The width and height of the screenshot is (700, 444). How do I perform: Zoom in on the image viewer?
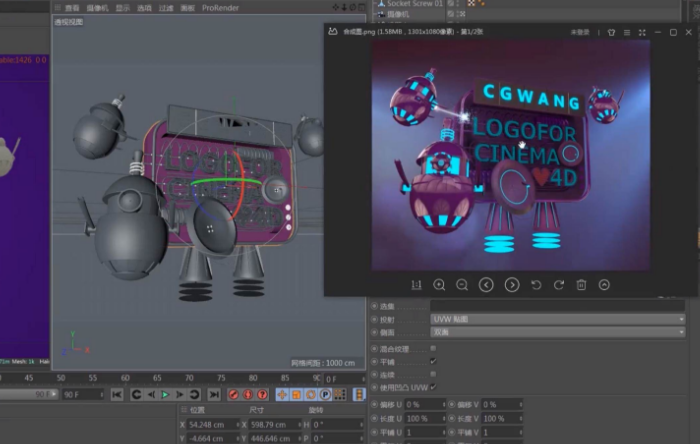coord(439,285)
